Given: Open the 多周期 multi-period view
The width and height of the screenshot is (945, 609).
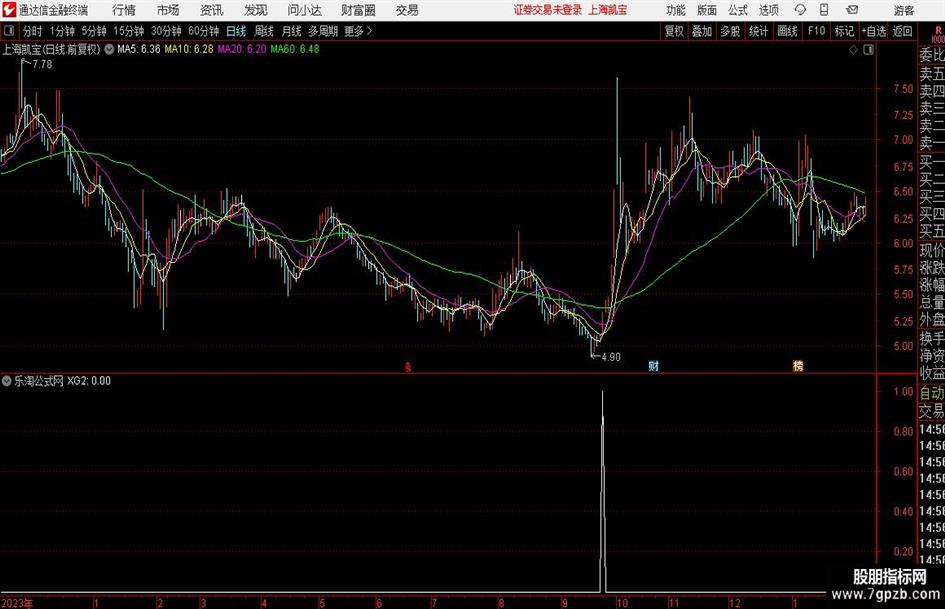Looking at the screenshot, I should click(x=323, y=31).
